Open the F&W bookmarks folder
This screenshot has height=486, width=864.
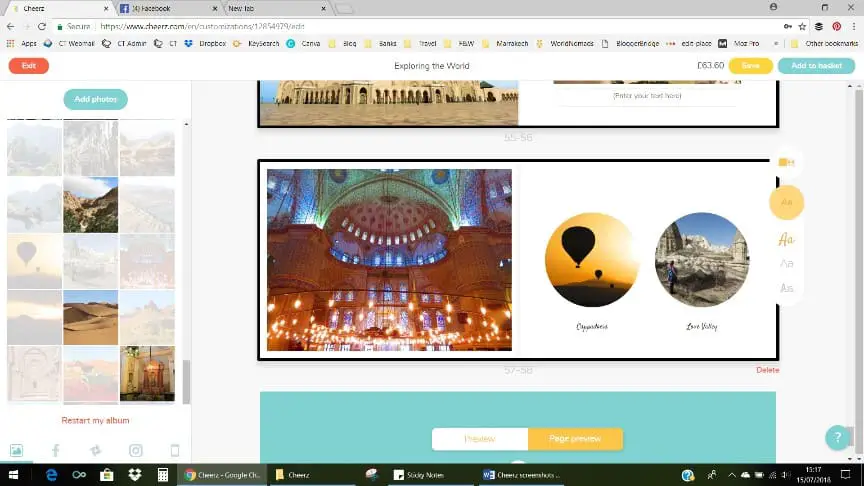tap(459, 43)
